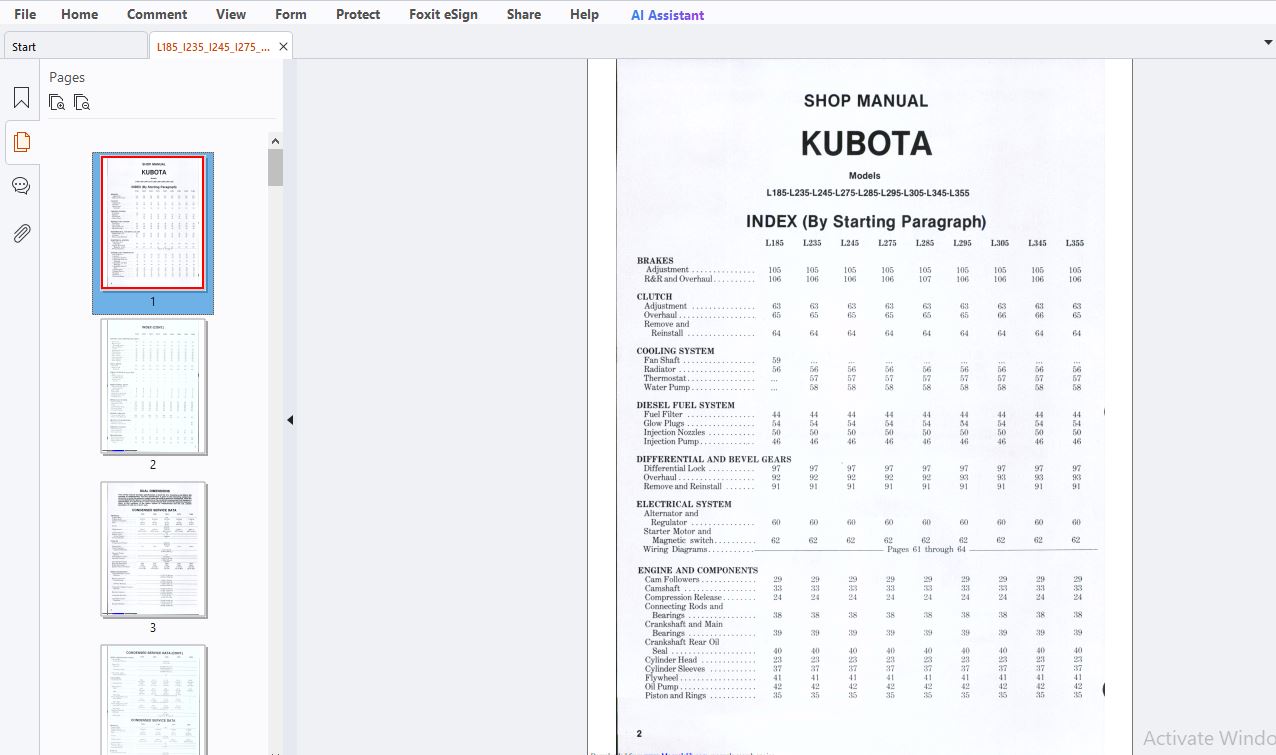The width and height of the screenshot is (1276, 755).
Task: Open the Comments panel
Action: pos(21,186)
